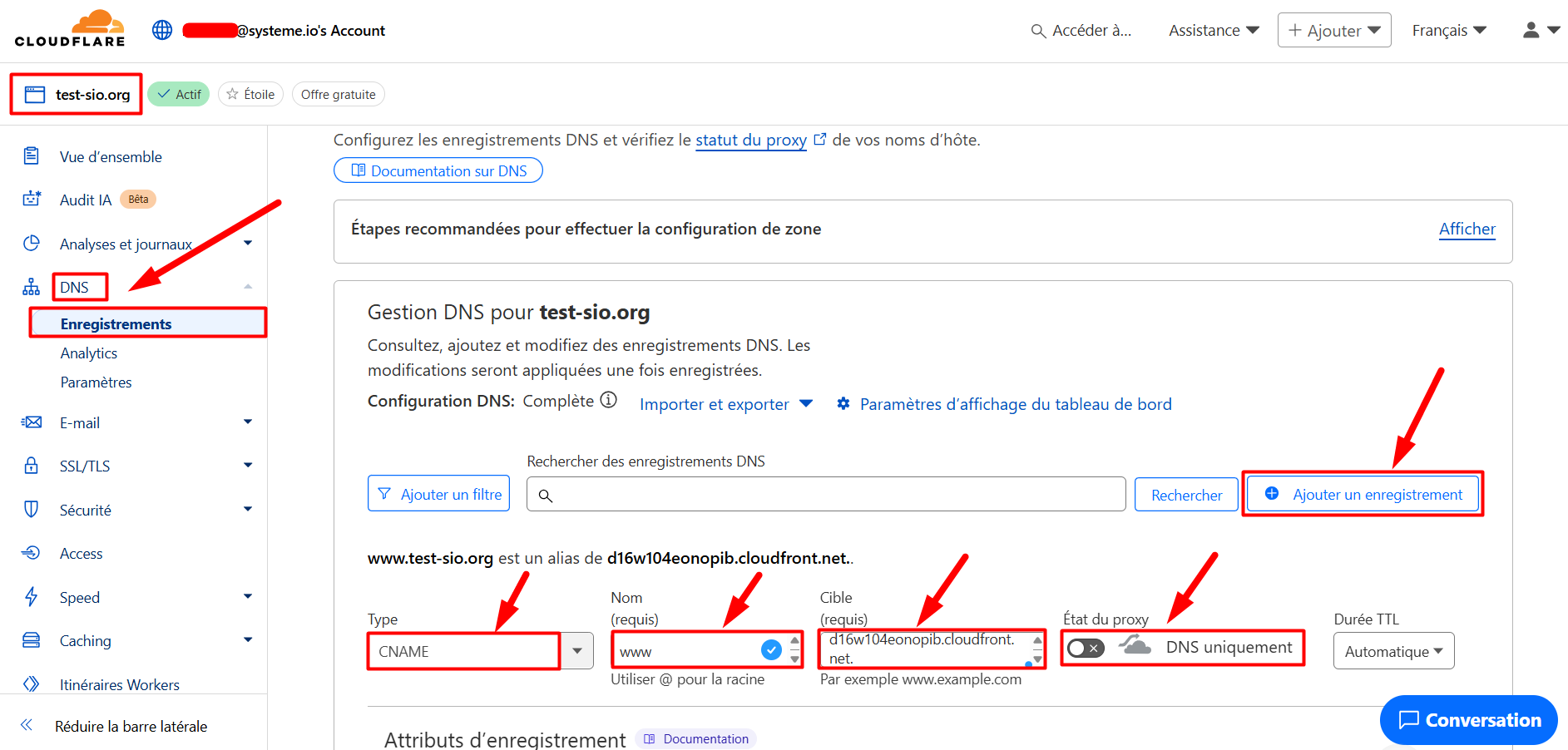Screen dimensions: 1568x750
Task: Click the external link icon after statut du proxy
Action: point(819,140)
